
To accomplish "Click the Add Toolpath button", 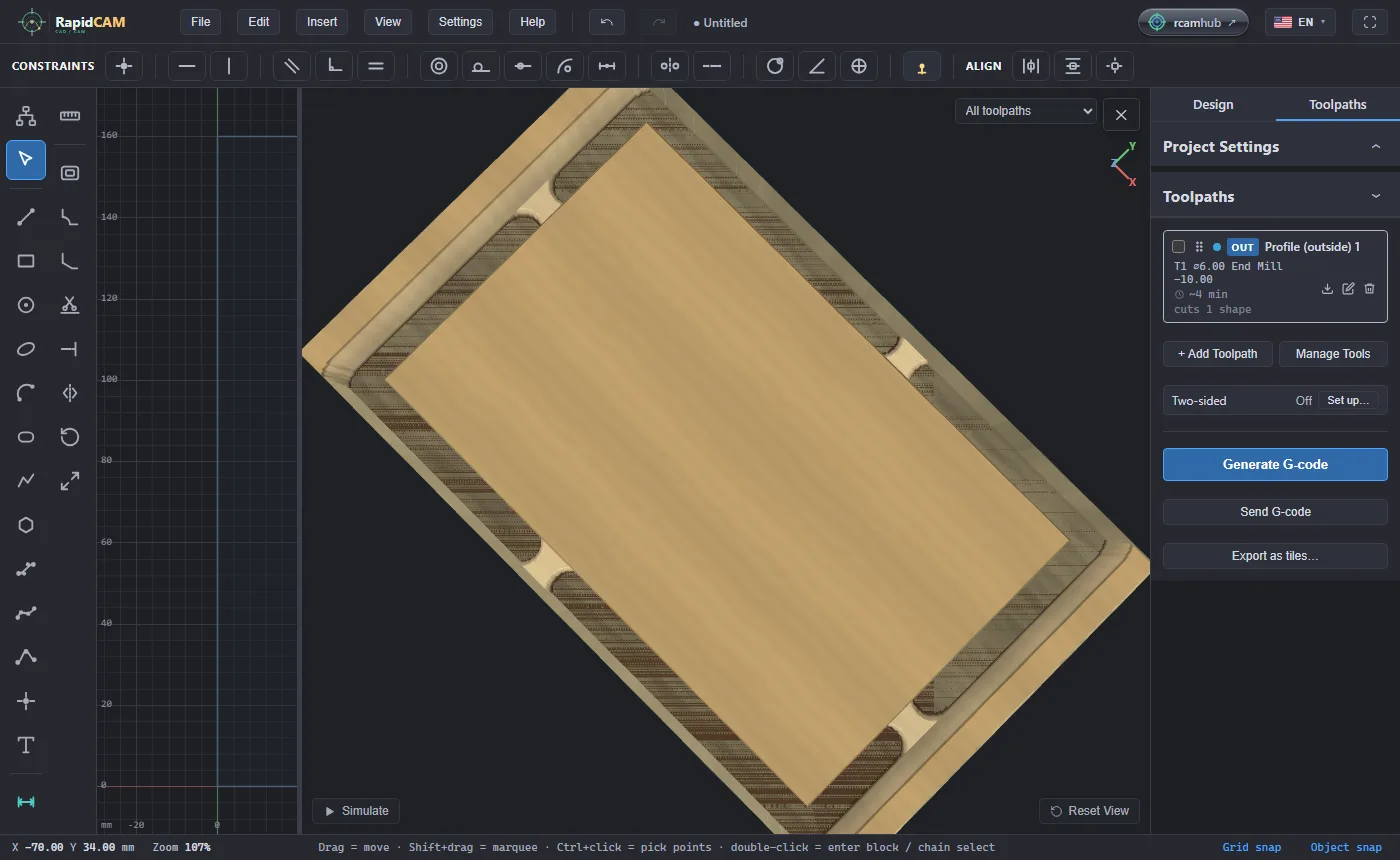I will click(1217, 354).
